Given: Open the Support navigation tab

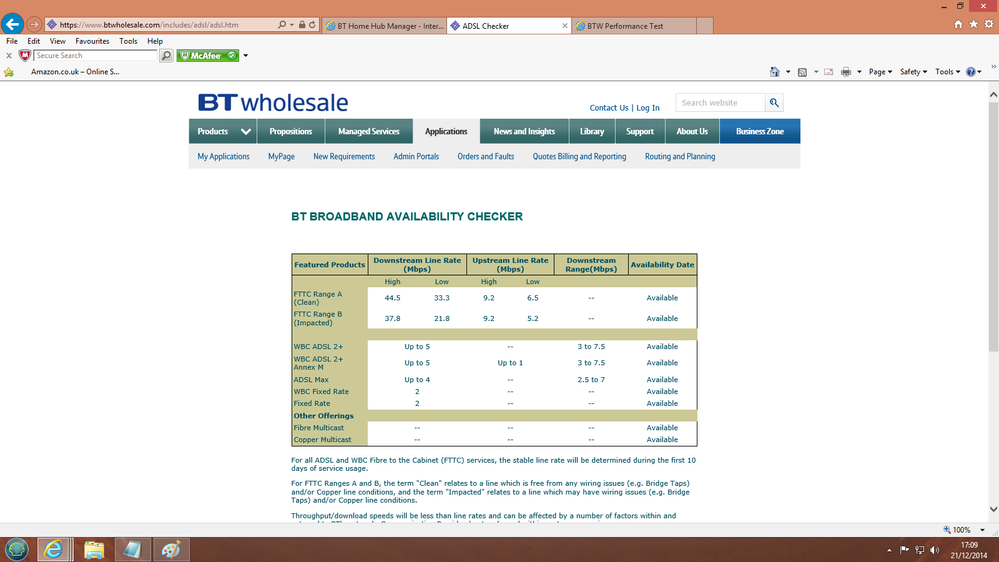Looking at the screenshot, I should [640, 131].
